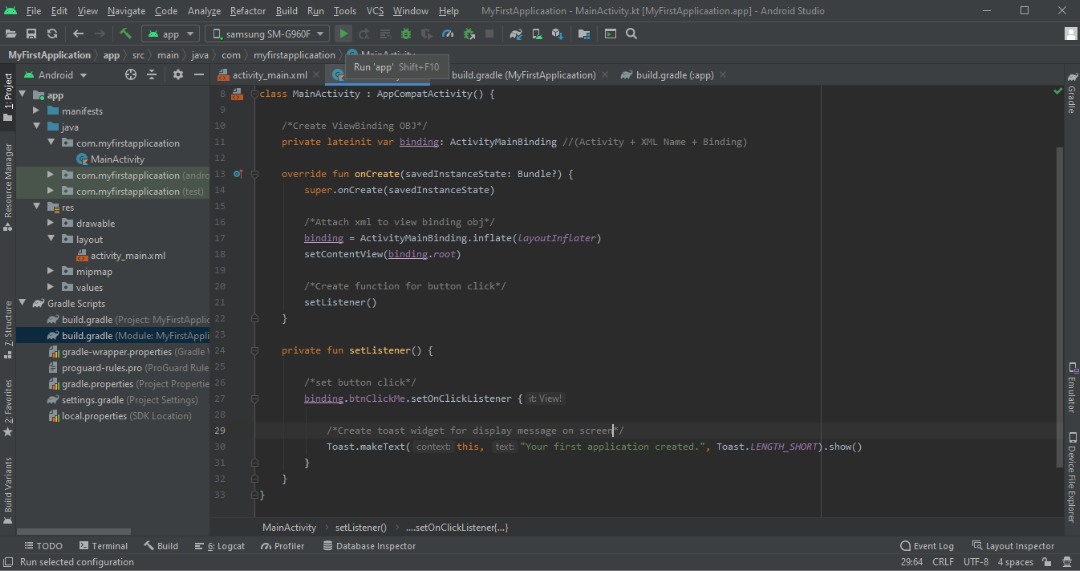Click the Profile app icon

(447, 34)
